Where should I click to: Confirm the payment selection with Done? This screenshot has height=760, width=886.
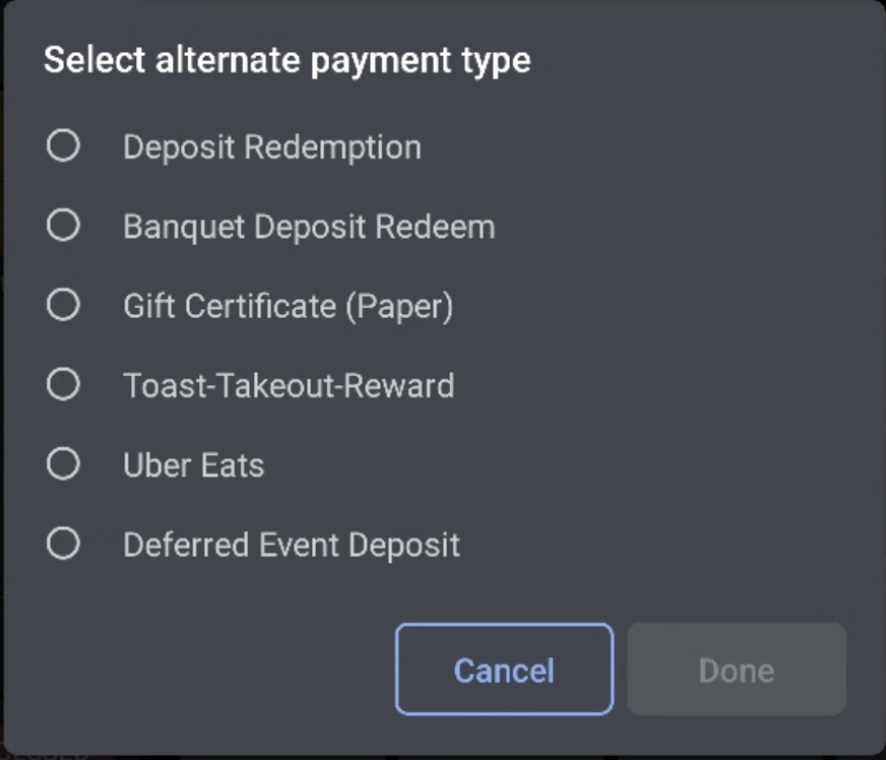coord(736,670)
